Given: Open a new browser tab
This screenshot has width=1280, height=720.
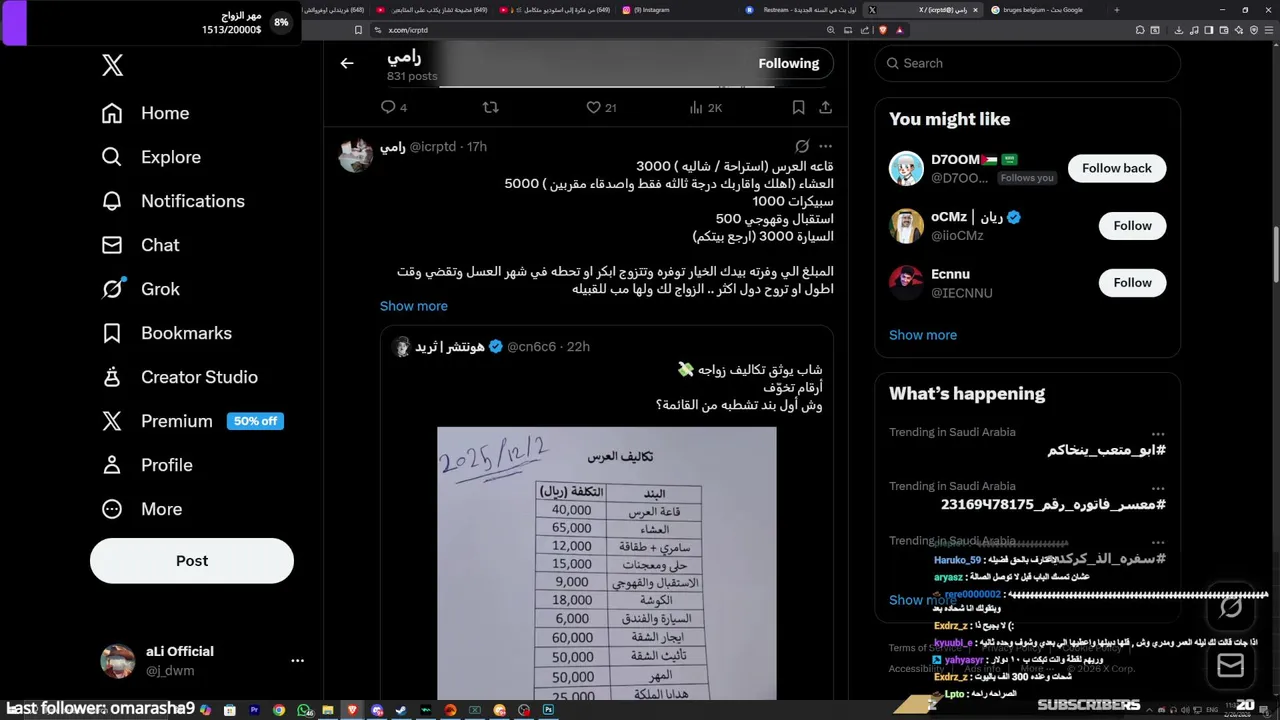Looking at the screenshot, I should 1116,10.
